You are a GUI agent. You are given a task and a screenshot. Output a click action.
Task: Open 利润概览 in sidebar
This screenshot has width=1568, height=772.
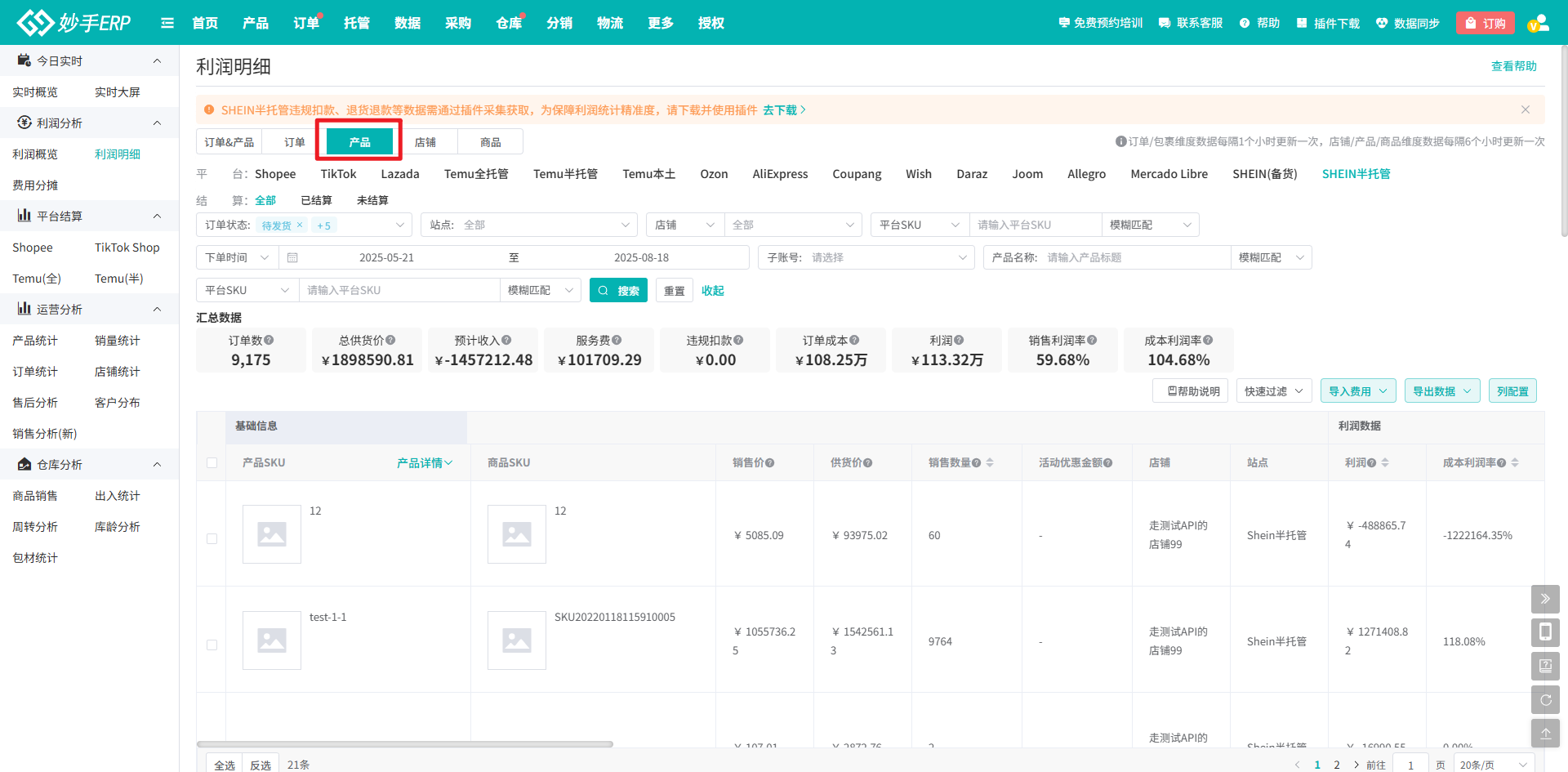pos(35,154)
